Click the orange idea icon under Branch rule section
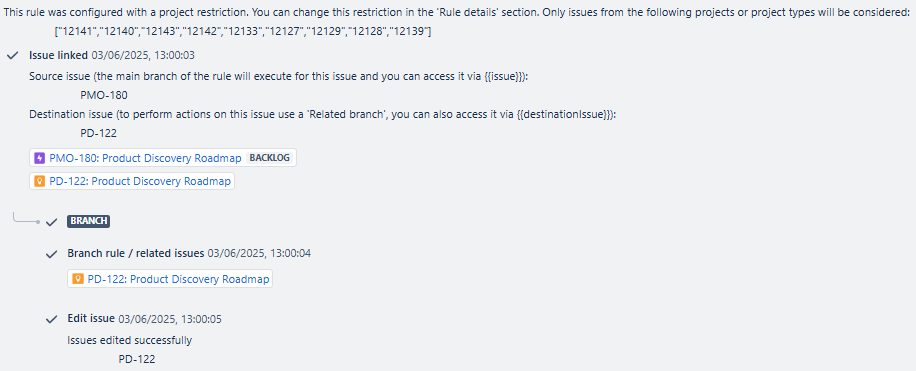The height and width of the screenshot is (371, 916). [78, 279]
